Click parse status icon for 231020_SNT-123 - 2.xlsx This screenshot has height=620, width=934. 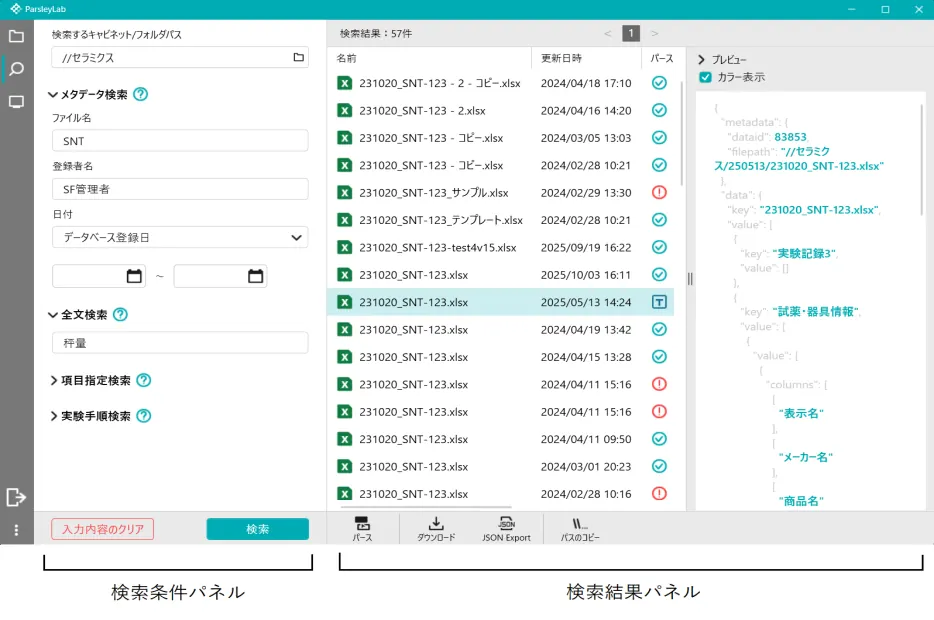click(x=659, y=110)
